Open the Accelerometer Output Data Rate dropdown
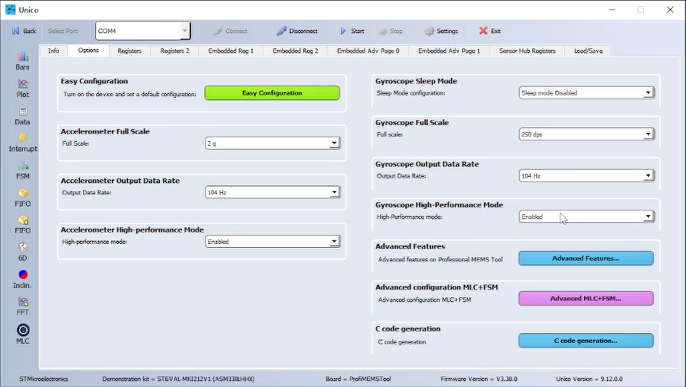The image size is (686, 387). pos(273,192)
